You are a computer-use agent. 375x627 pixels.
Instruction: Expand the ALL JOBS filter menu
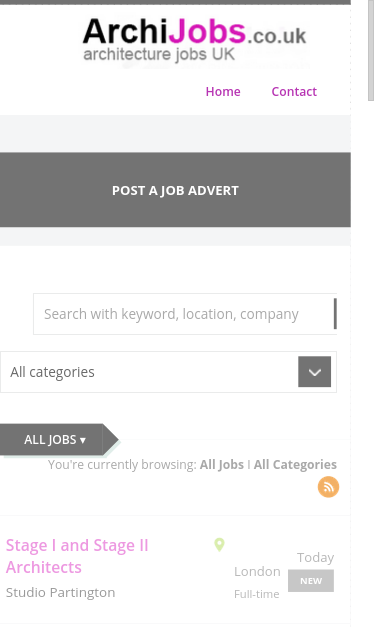tap(55, 439)
